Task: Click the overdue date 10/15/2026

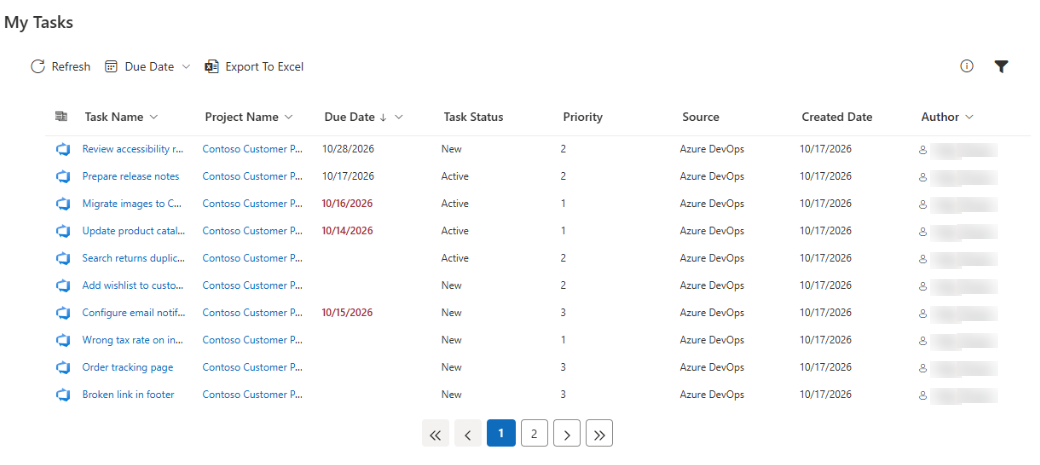Action: tap(348, 312)
